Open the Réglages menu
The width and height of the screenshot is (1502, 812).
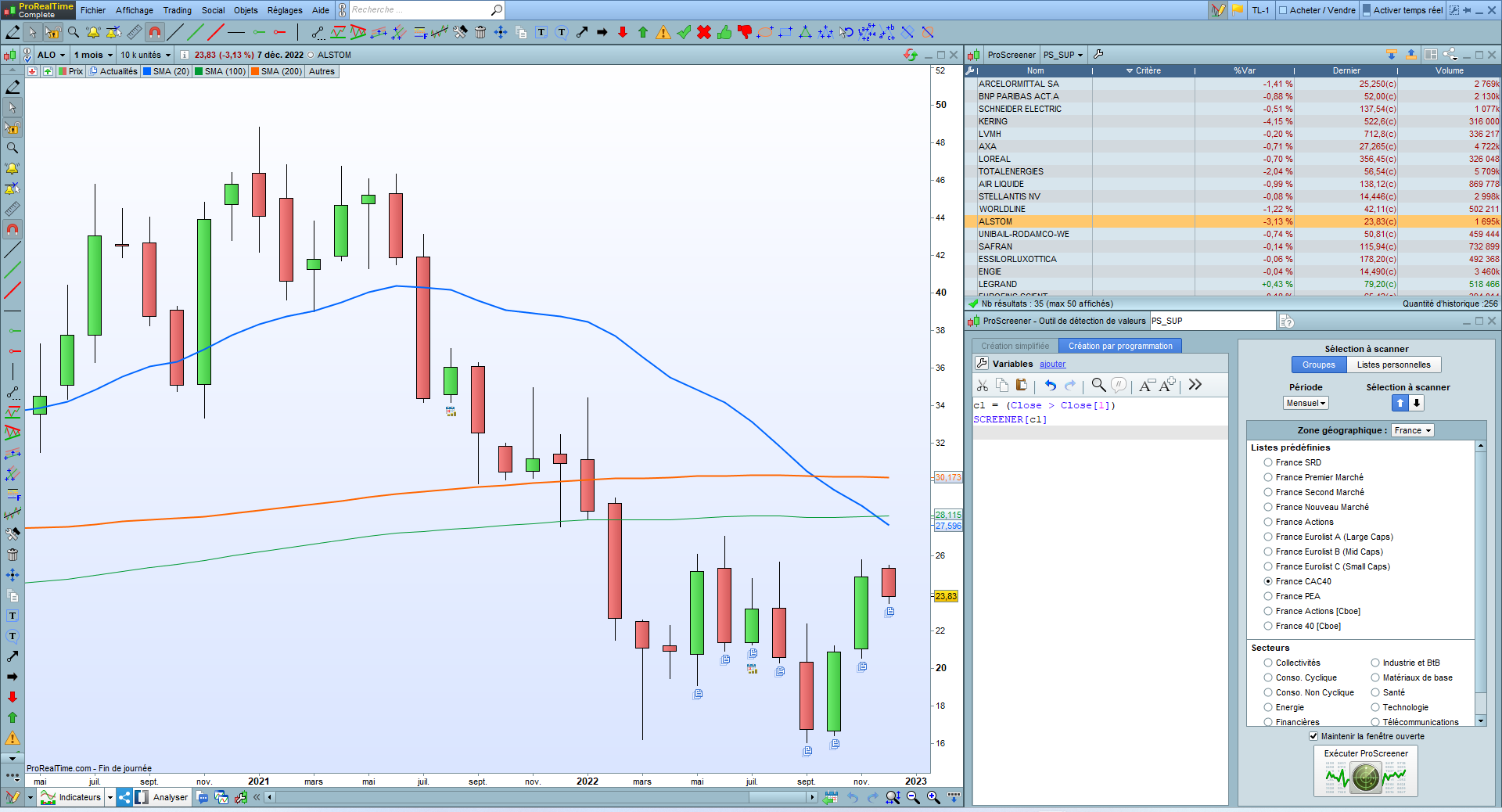(x=285, y=10)
